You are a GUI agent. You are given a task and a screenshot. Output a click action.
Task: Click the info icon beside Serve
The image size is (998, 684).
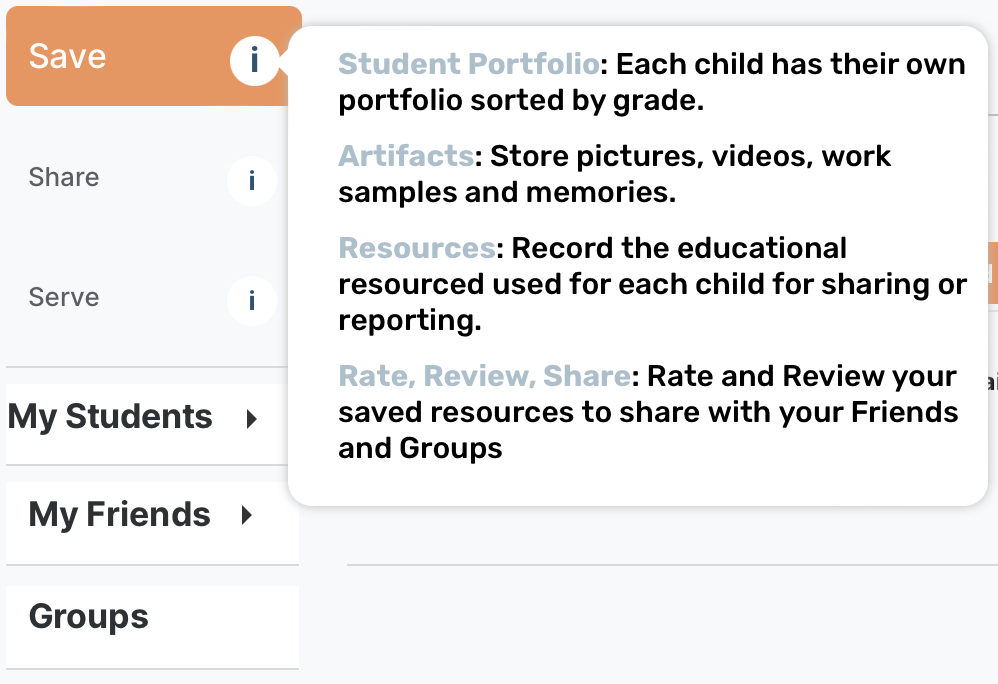click(x=251, y=300)
